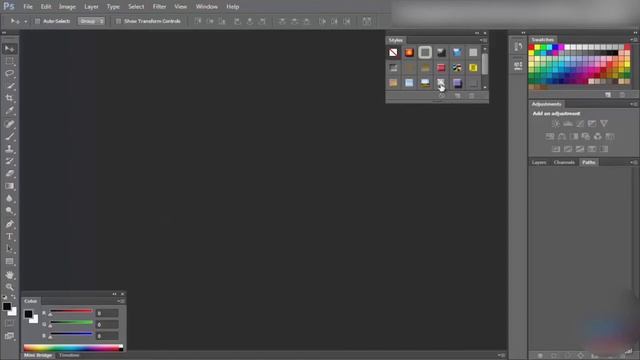Open the tool preset picker arrow

tap(25, 21)
